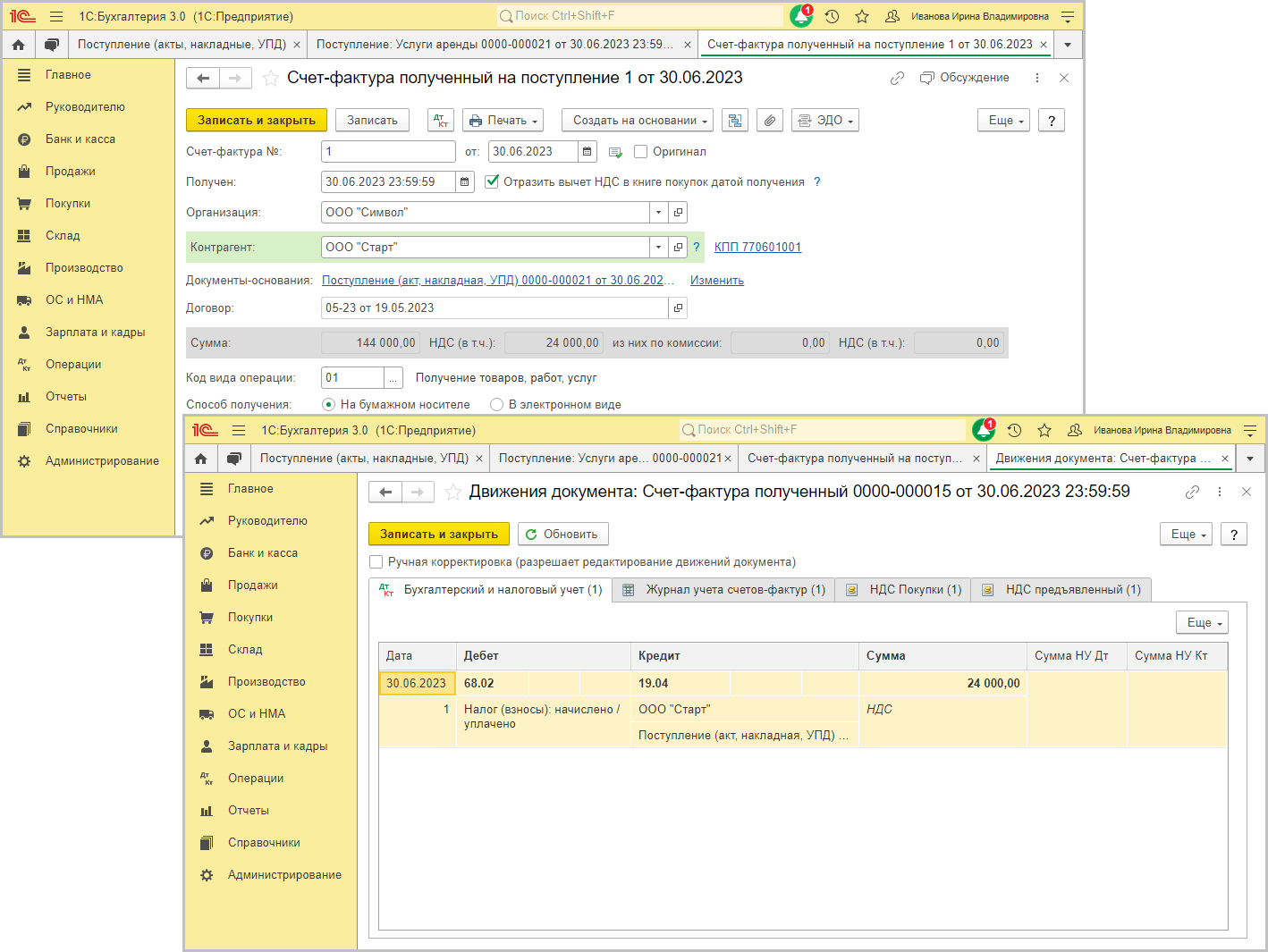The width and height of the screenshot is (1268, 952).
Task: Click Счет-фактура № input field
Action: click(388, 152)
